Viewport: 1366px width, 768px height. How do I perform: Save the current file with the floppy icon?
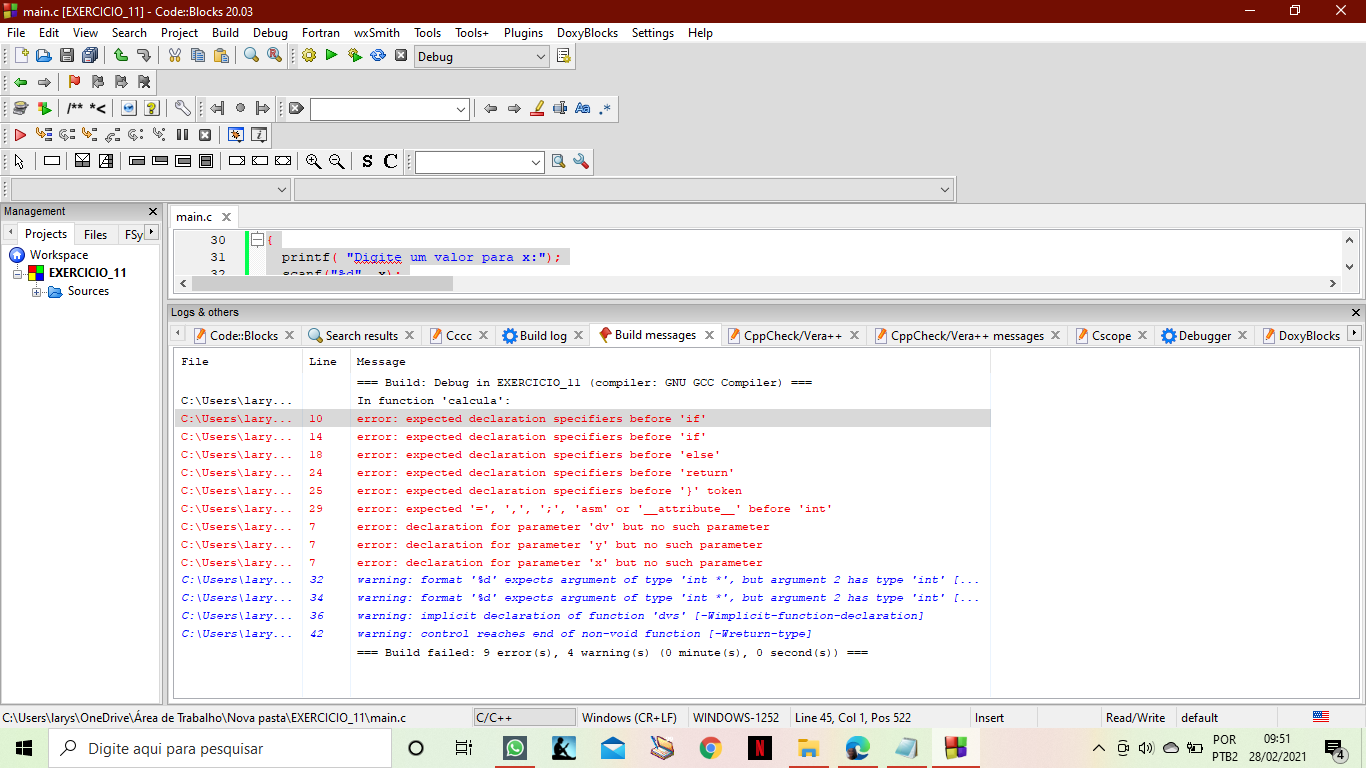tap(67, 56)
